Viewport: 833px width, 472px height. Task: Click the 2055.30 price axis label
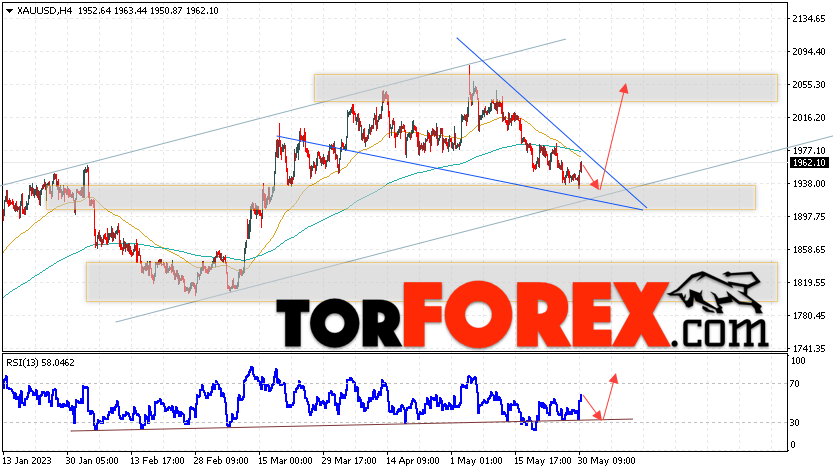tap(809, 85)
